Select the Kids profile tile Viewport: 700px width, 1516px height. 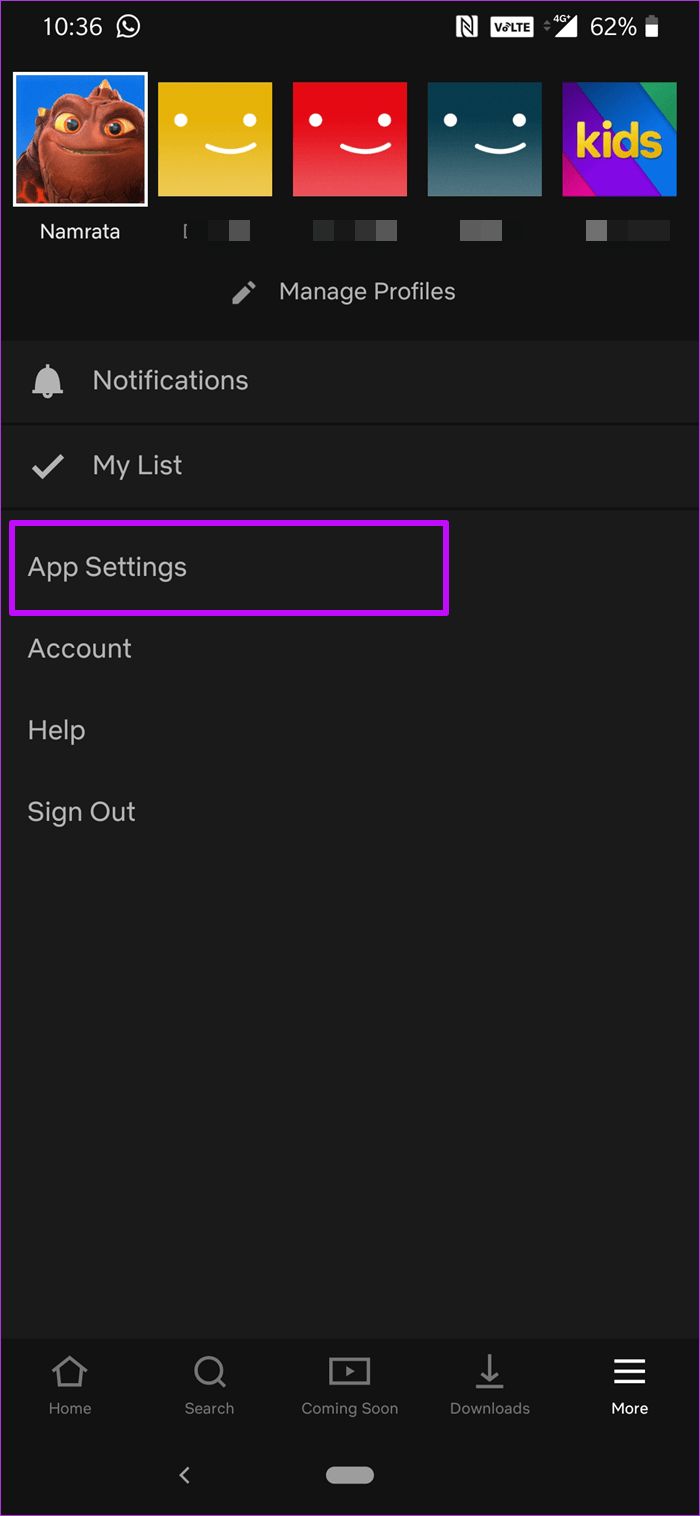point(619,139)
